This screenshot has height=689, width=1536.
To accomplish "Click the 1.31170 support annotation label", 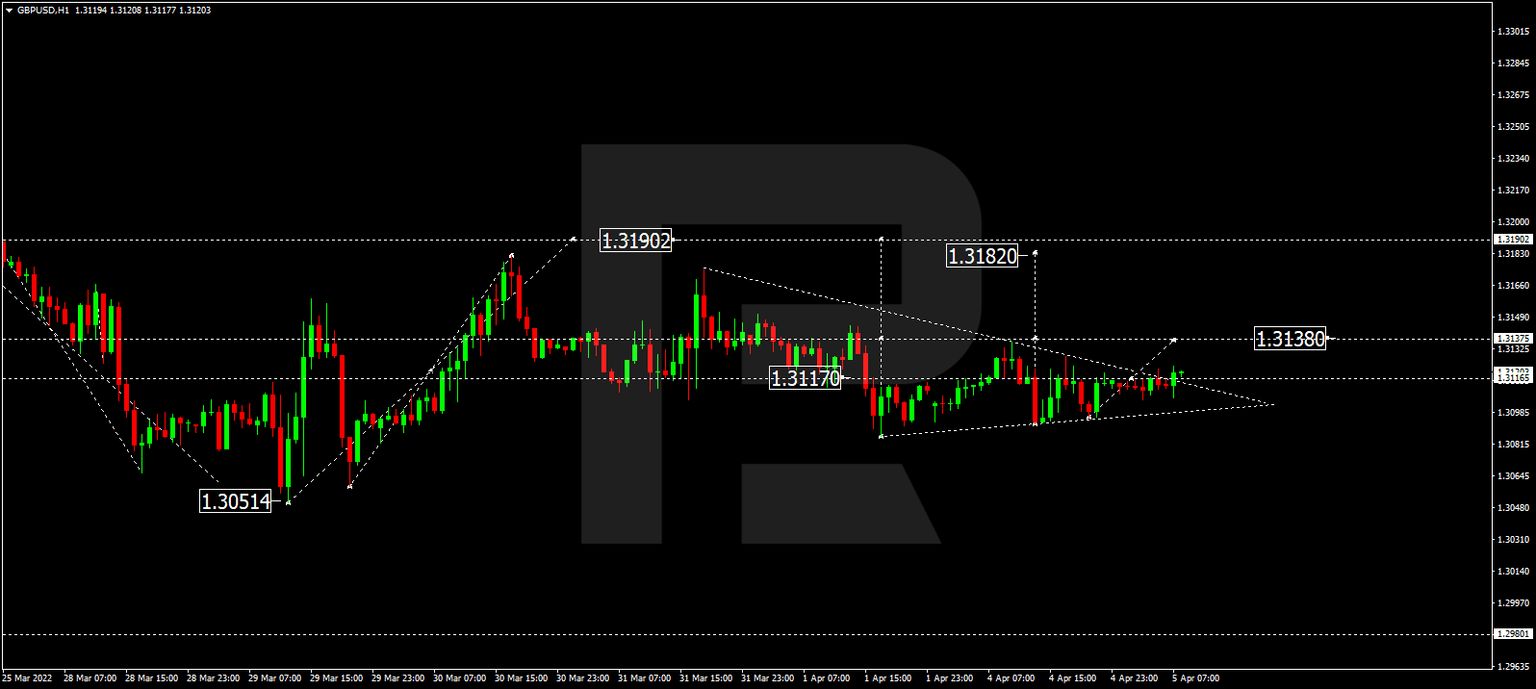I will [x=806, y=378].
